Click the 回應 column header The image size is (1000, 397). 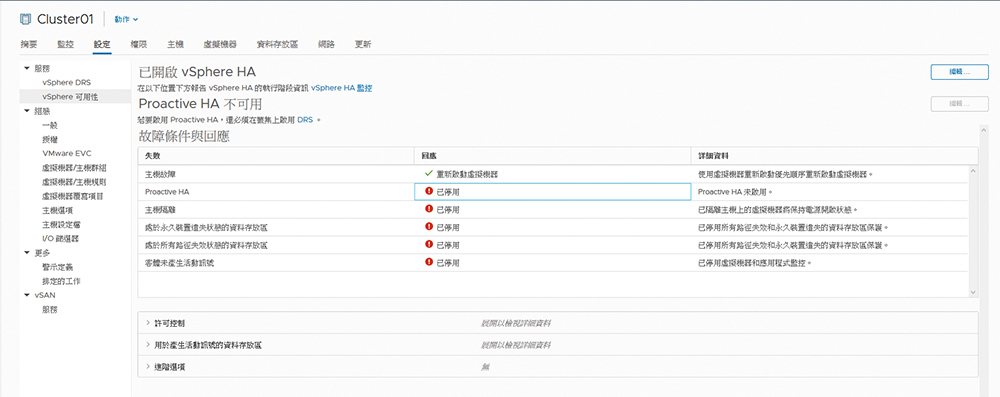click(552, 156)
